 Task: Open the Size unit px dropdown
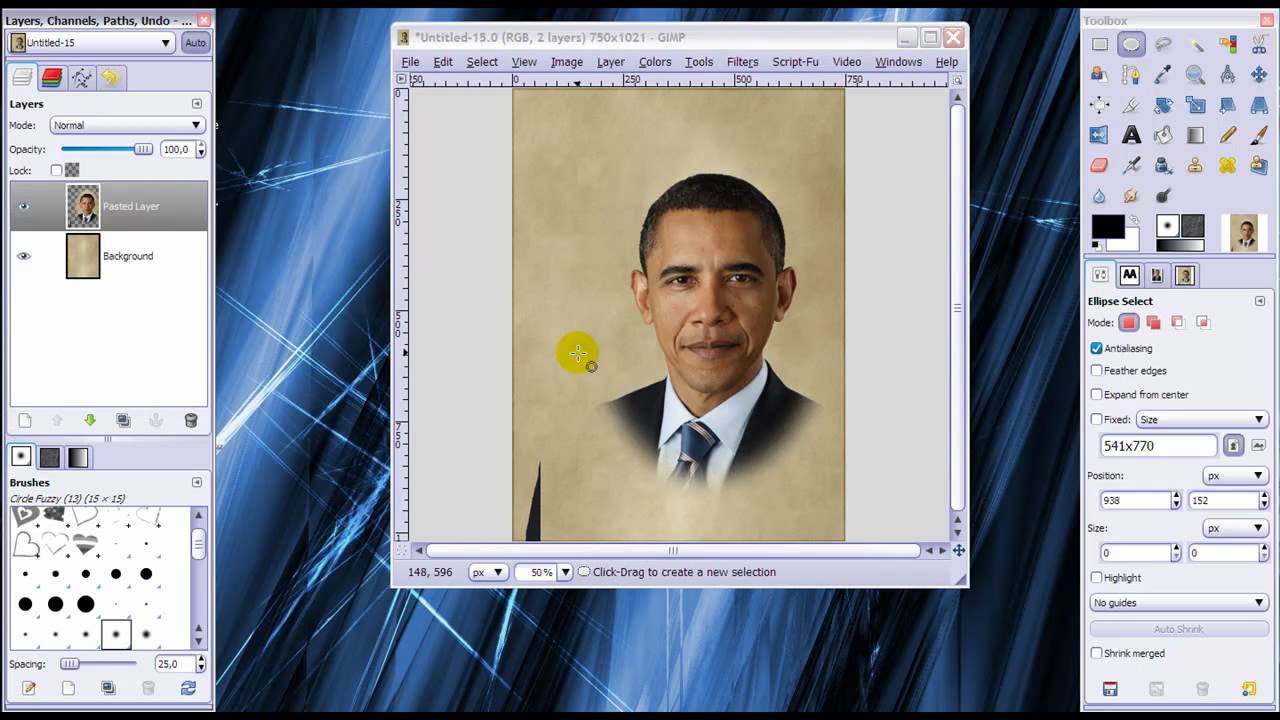click(x=1235, y=528)
